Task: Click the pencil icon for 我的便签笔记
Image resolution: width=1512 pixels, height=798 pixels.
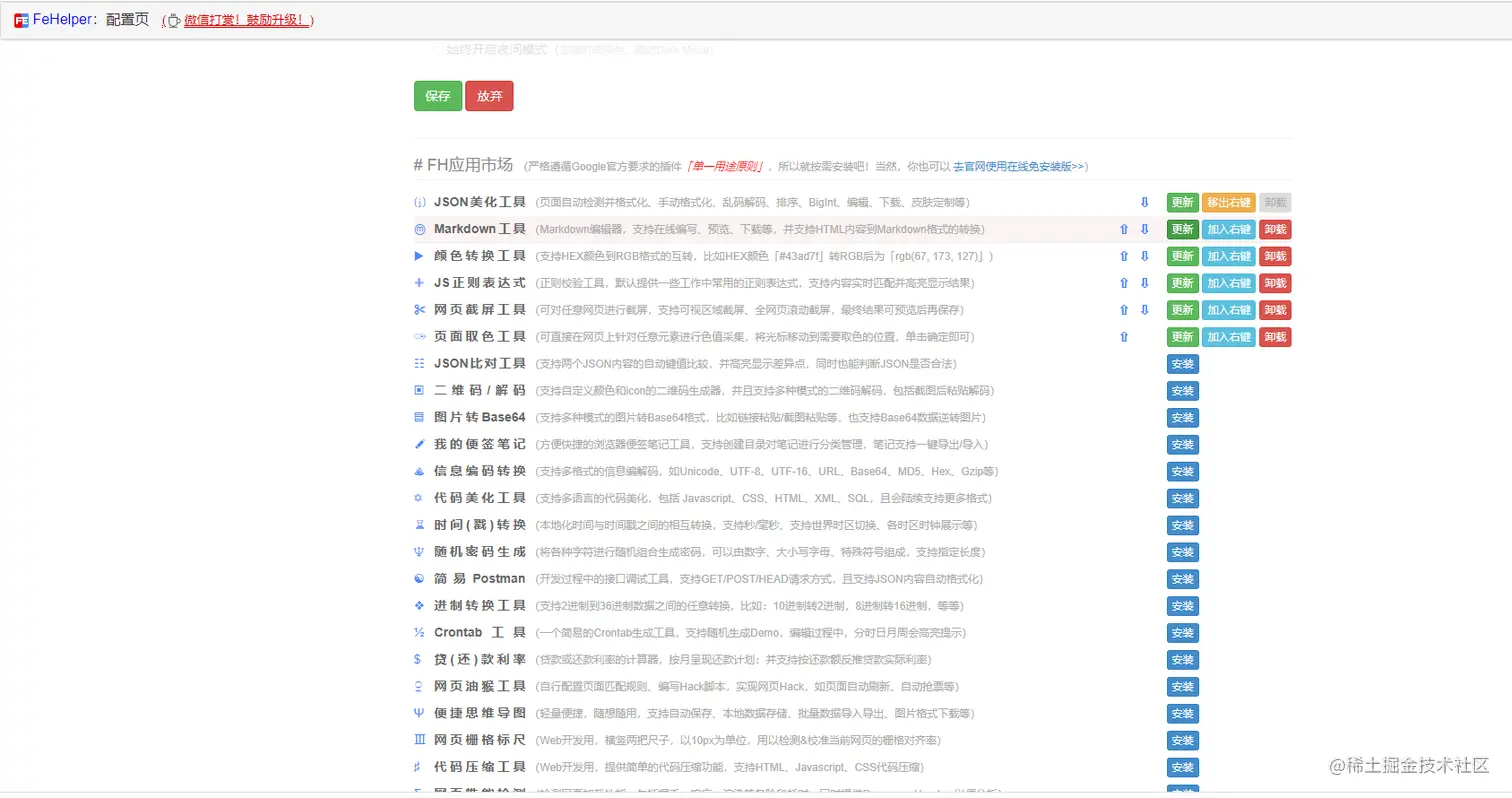Action: click(x=420, y=444)
